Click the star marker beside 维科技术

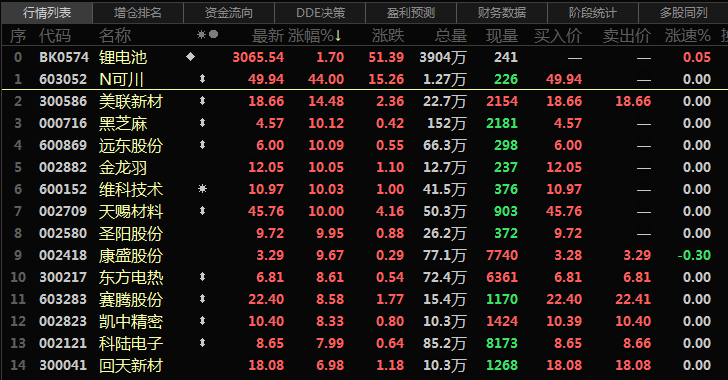point(202,189)
